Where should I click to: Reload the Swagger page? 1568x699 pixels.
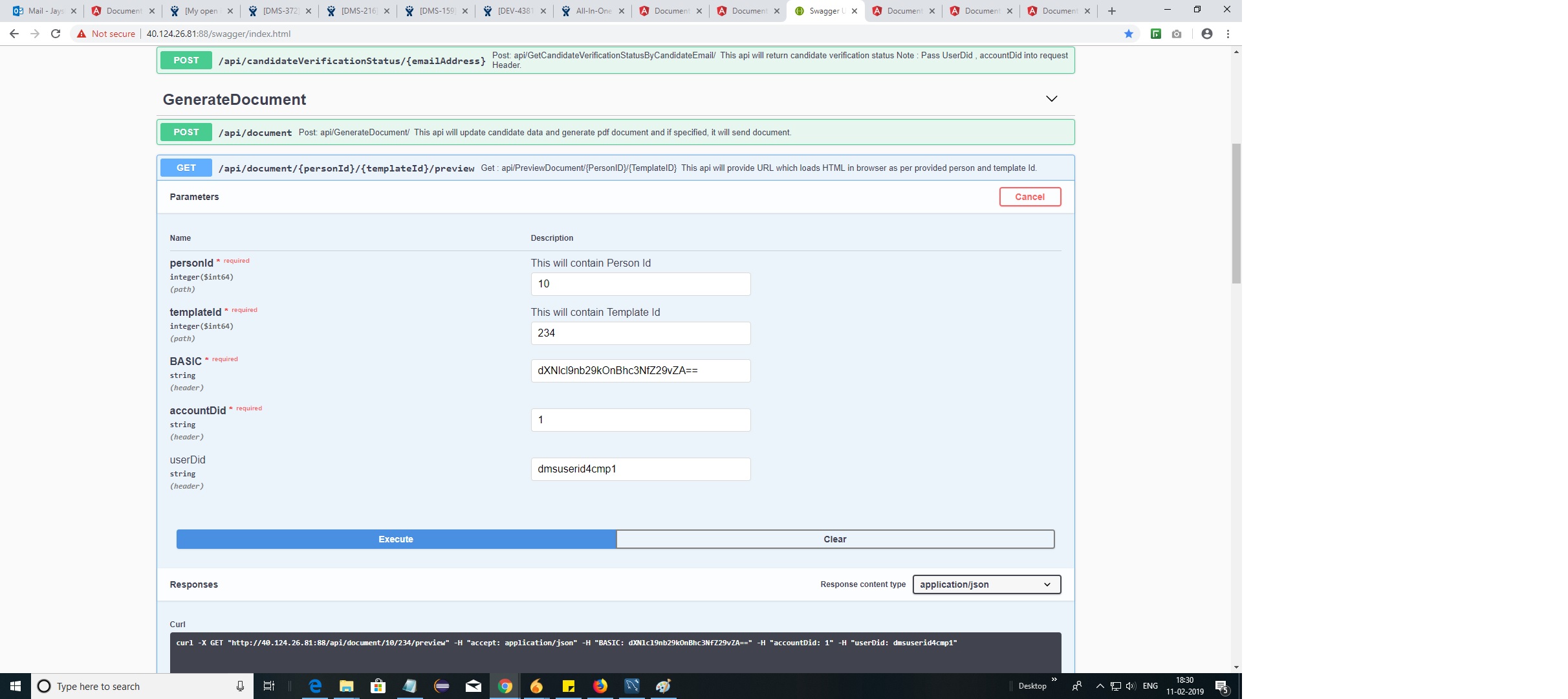[56, 34]
